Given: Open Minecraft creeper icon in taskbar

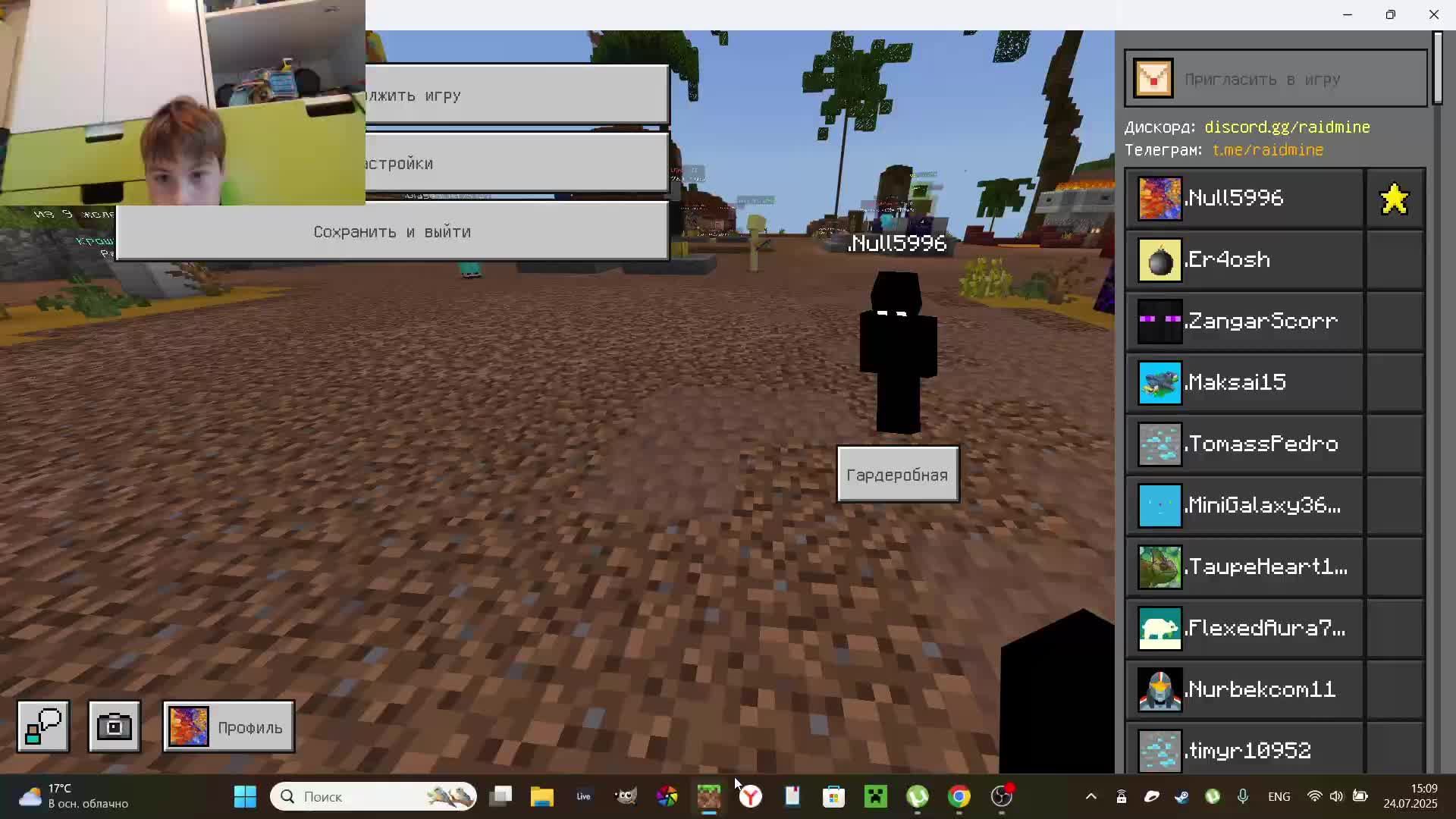Looking at the screenshot, I should (876, 796).
